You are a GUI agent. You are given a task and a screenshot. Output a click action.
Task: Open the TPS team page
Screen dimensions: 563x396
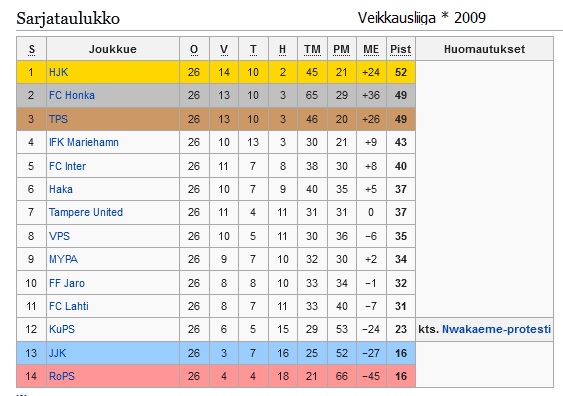pos(58,119)
